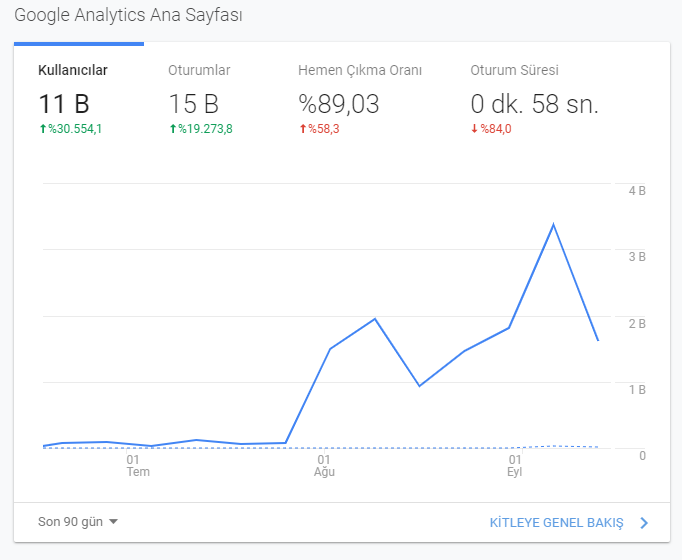Click the %19.273,8 sessions change indicator
The width and height of the screenshot is (682, 560).
tap(201, 129)
